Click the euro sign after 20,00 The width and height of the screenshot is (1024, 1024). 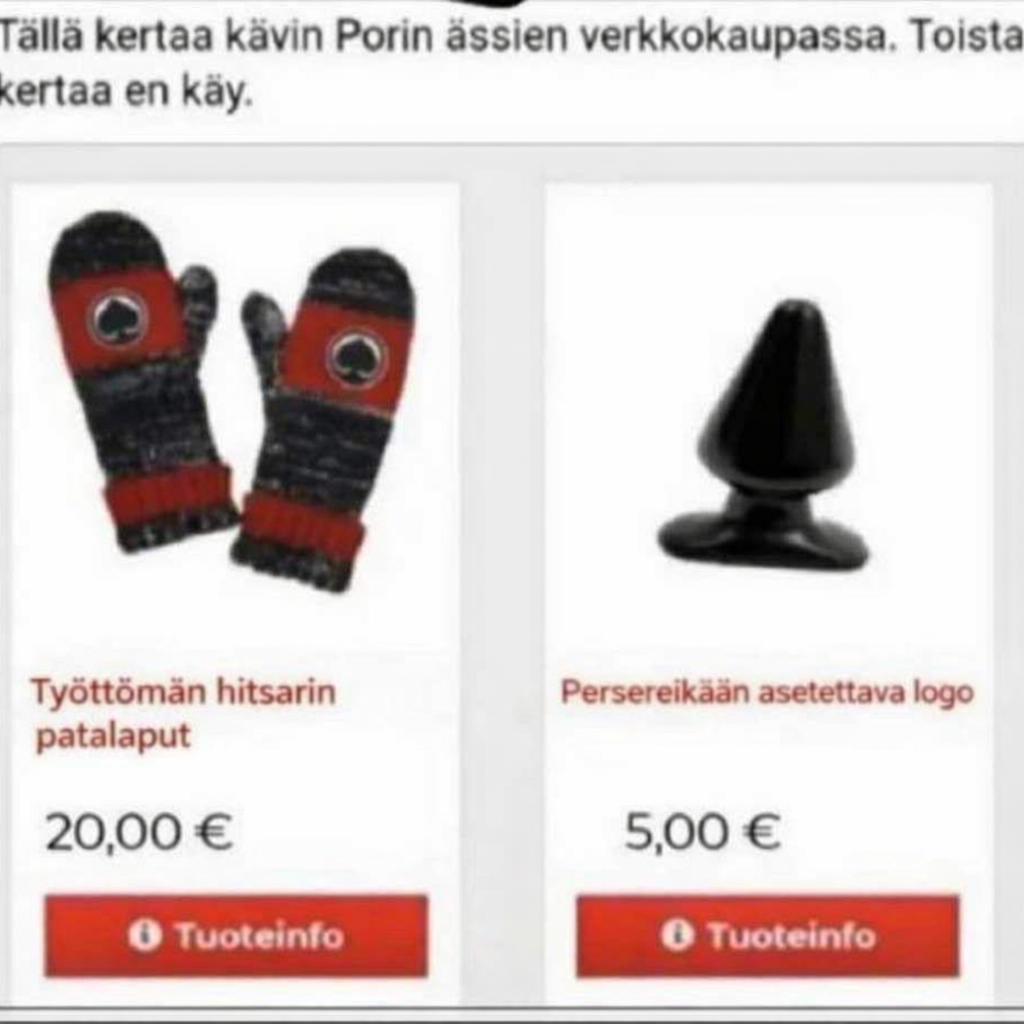coord(213,831)
